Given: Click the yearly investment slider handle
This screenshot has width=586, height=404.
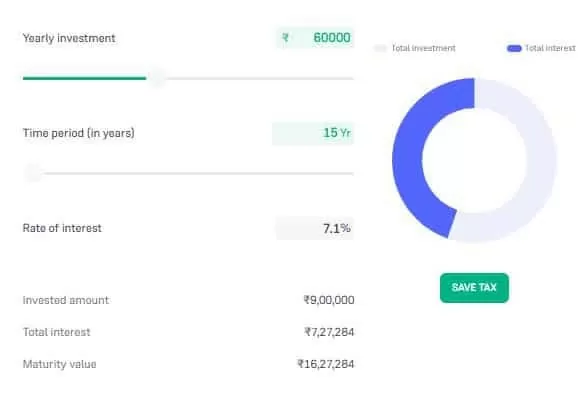Looking at the screenshot, I should (157, 78).
